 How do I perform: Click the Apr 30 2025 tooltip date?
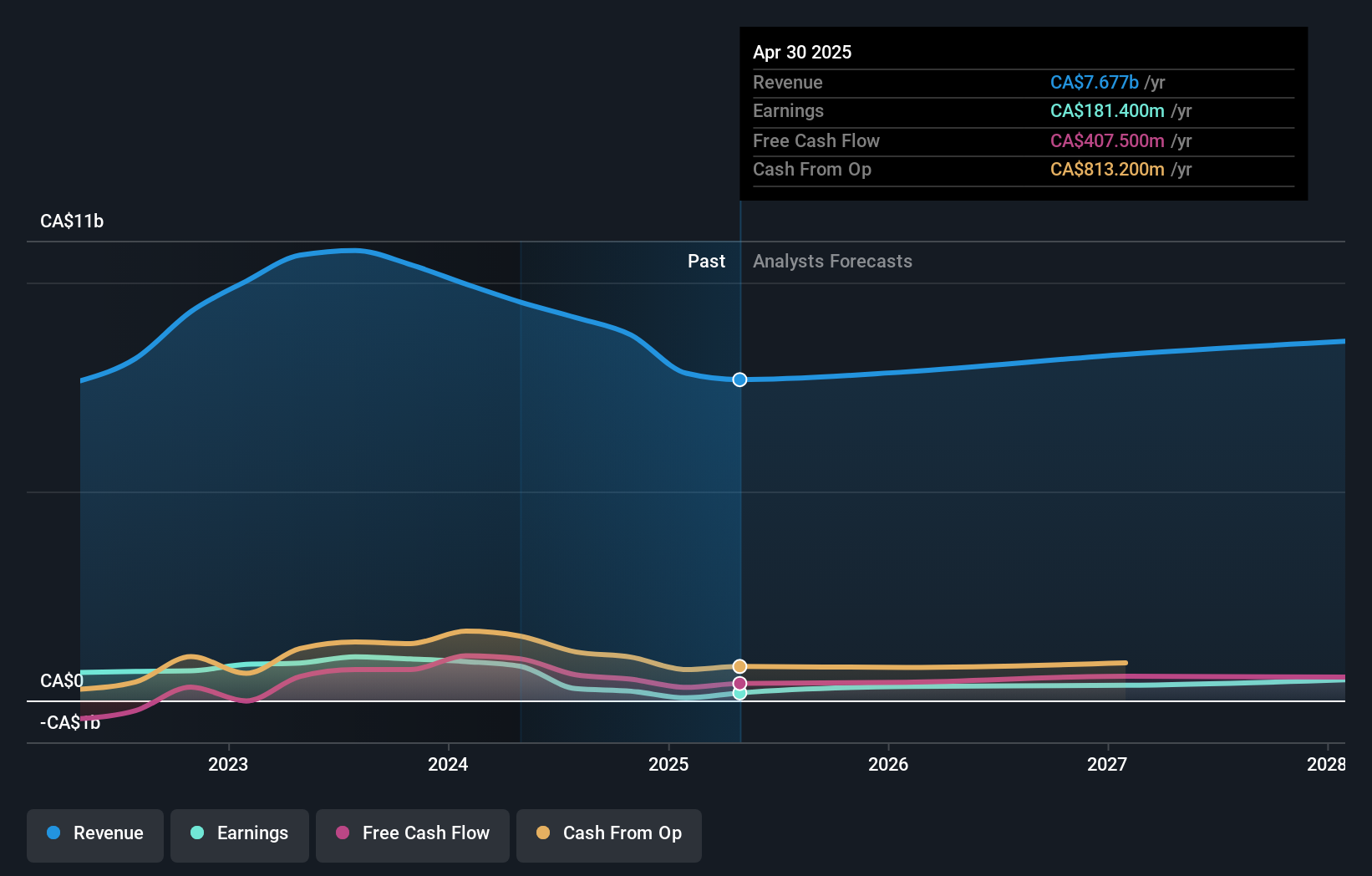coord(802,52)
